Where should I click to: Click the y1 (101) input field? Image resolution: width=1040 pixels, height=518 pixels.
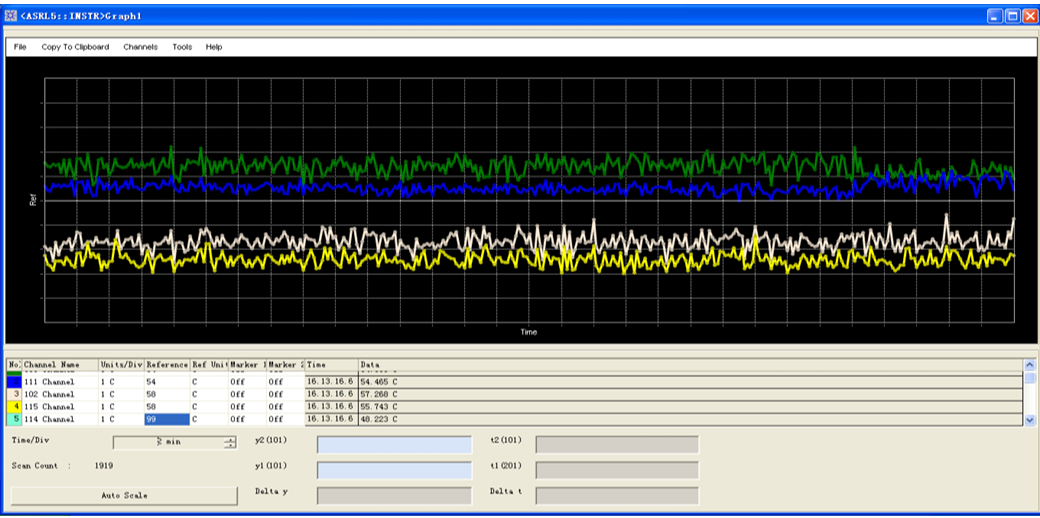coord(394,470)
